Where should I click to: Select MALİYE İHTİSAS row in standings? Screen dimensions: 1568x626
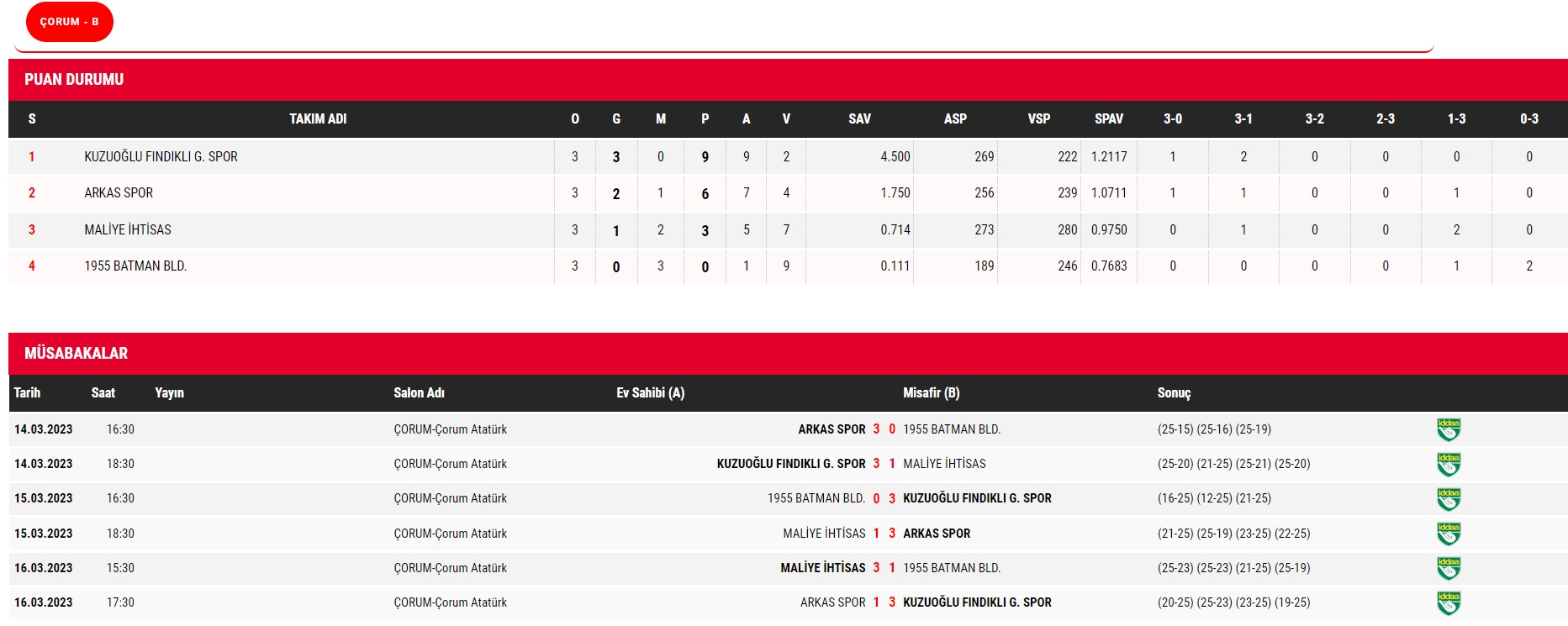point(128,230)
